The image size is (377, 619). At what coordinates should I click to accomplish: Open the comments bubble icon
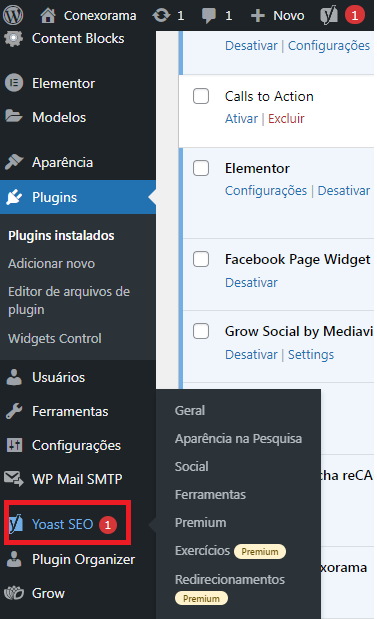coord(209,15)
